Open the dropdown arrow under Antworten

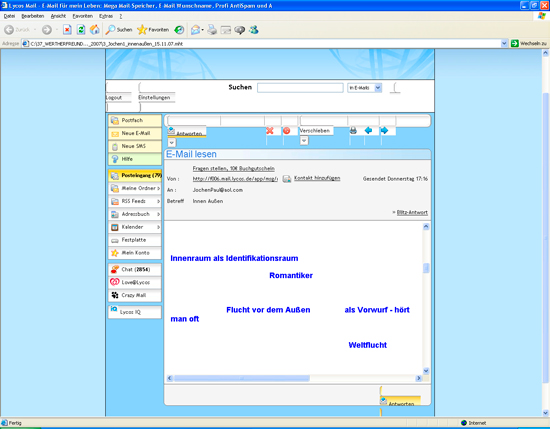[x=172, y=142]
